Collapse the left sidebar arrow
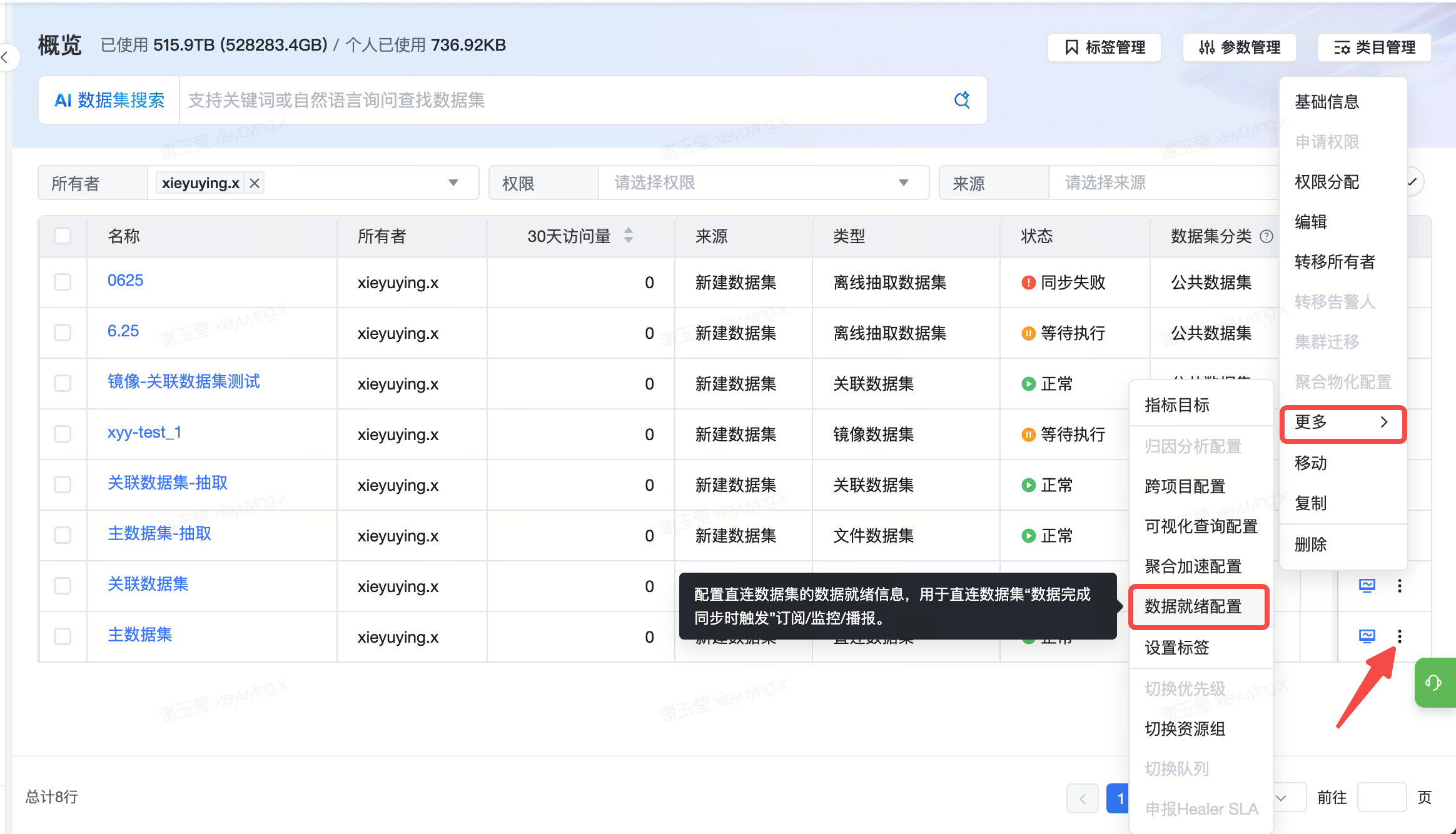Image resolution: width=1456 pixels, height=834 pixels. pos(5,58)
